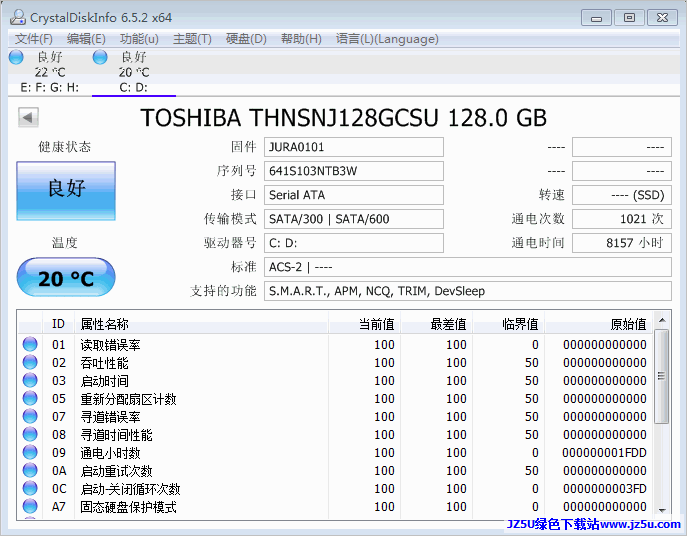The width and height of the screenshot is (687, 536).
Task: Click the 属性名称 column header
Action: pyautogui.click(x=202, y=324)
